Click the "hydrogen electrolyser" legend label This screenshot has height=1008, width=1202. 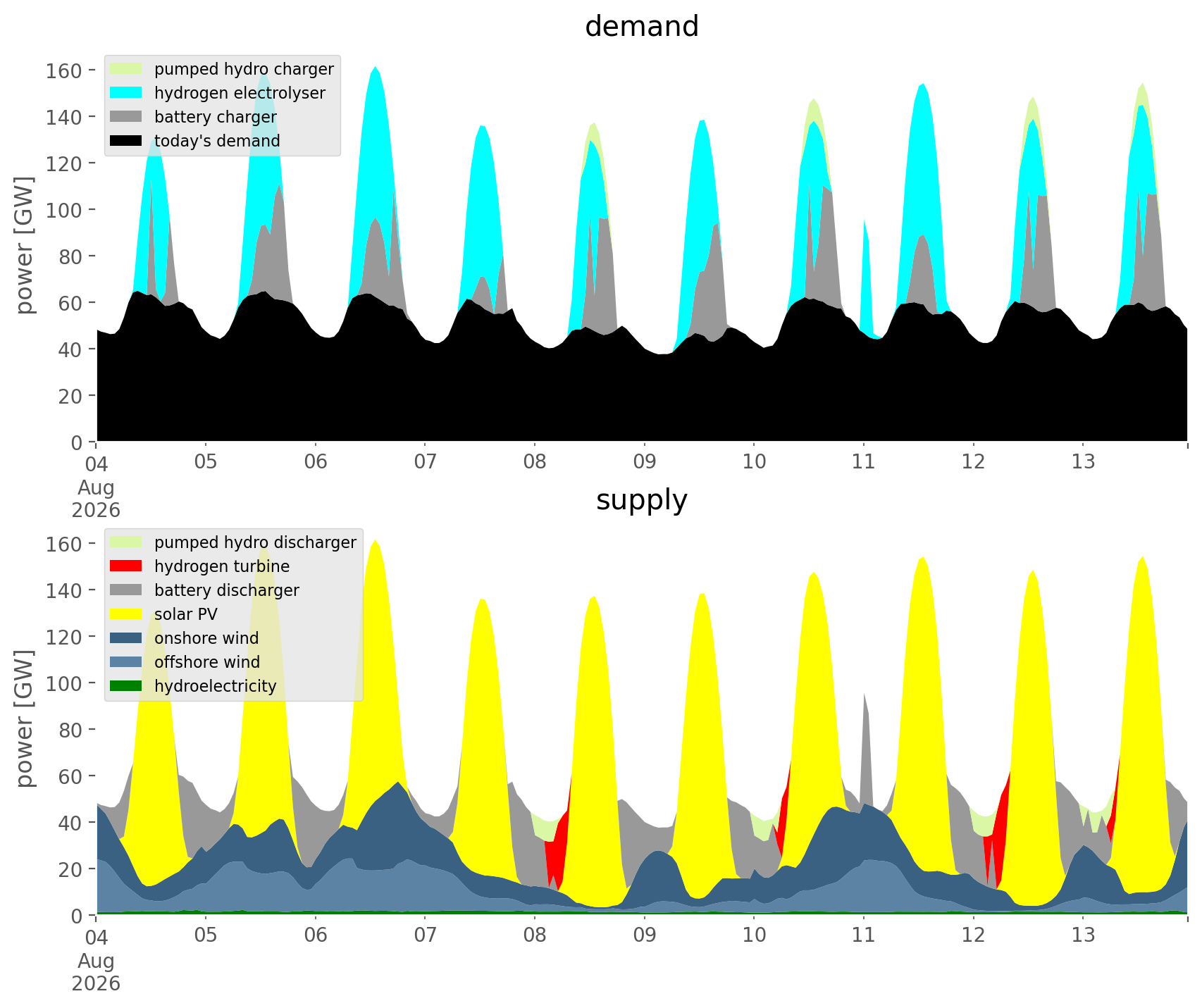pyautogui.click(x=240, y=93)
